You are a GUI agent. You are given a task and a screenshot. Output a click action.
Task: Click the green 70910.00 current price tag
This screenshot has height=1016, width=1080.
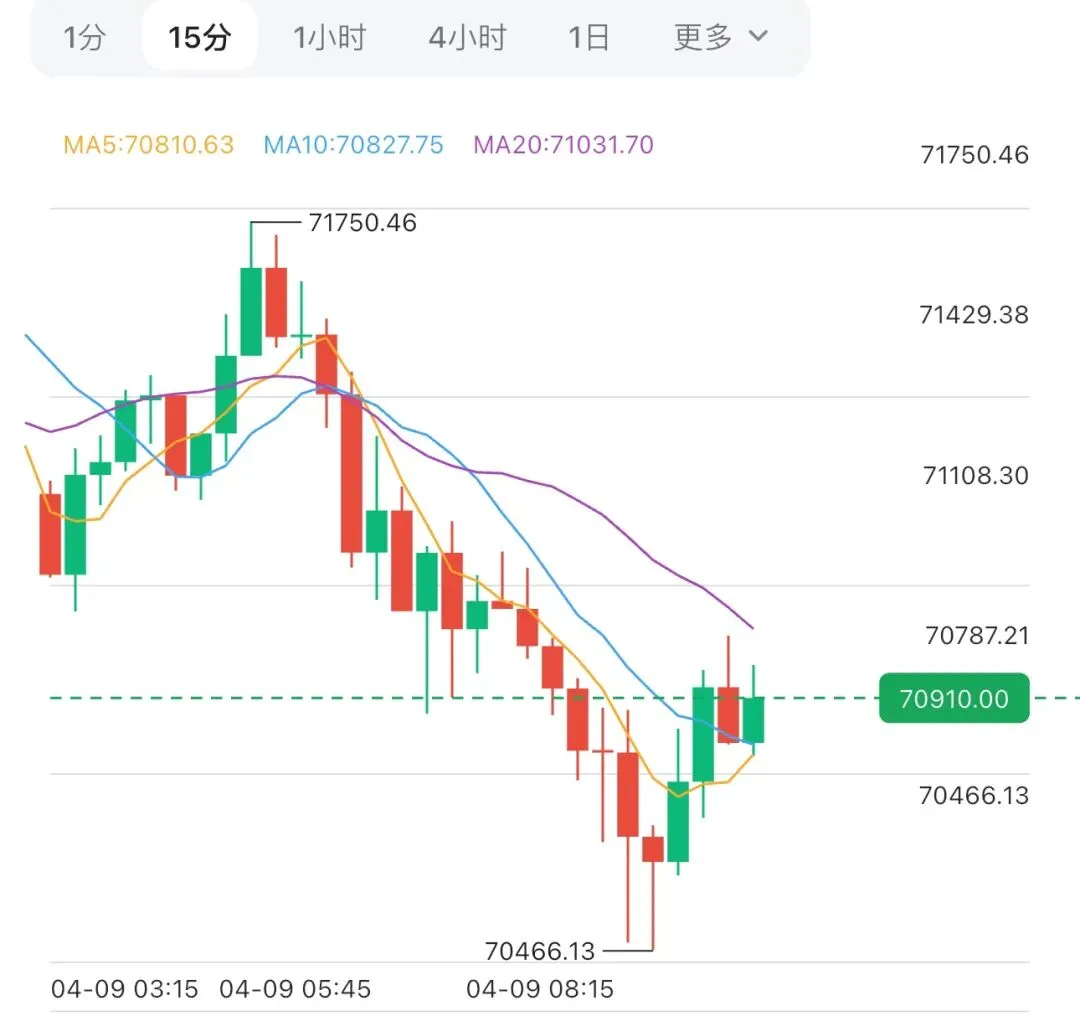[x=954, y=699]
